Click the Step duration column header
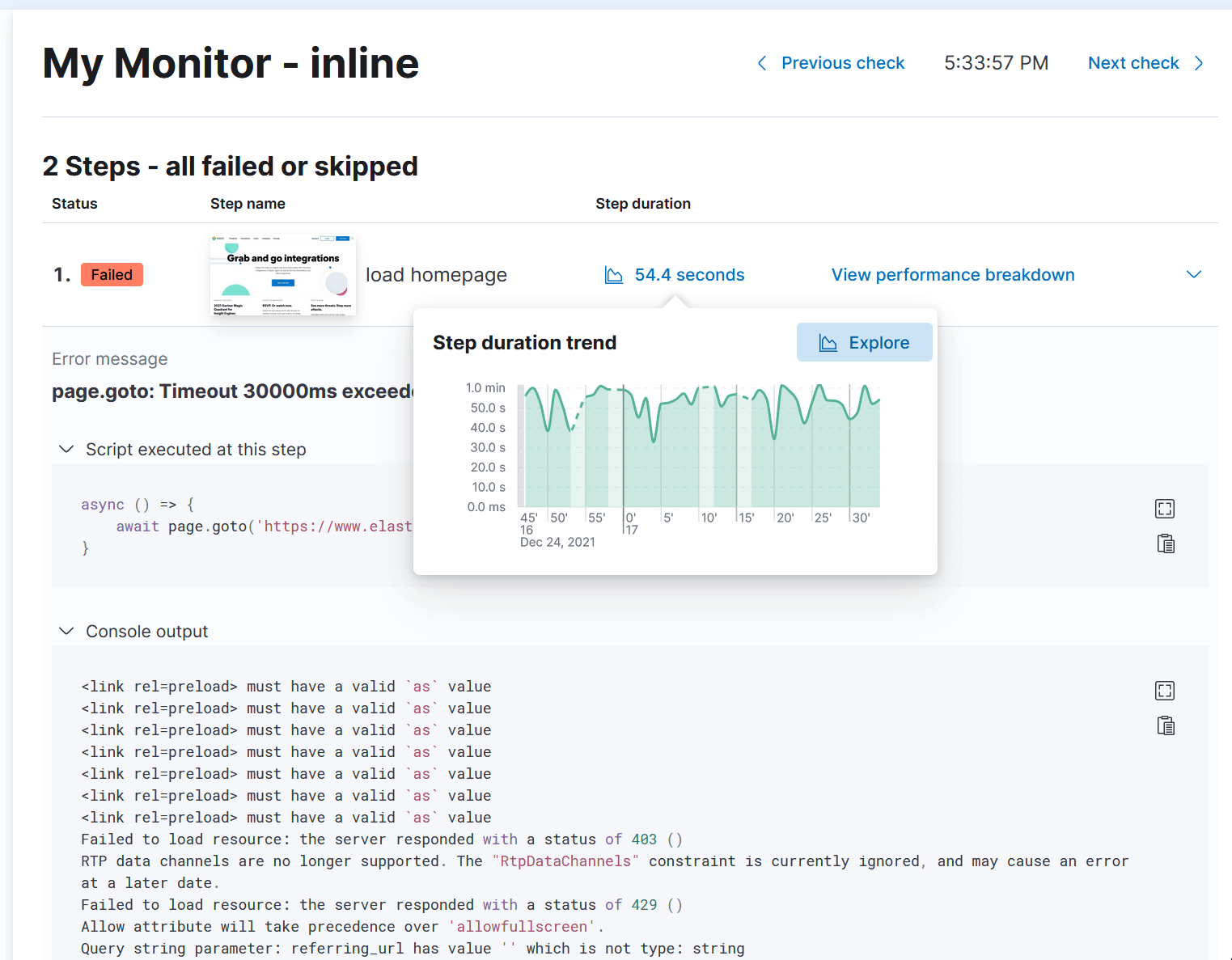 tap(643, 204)
